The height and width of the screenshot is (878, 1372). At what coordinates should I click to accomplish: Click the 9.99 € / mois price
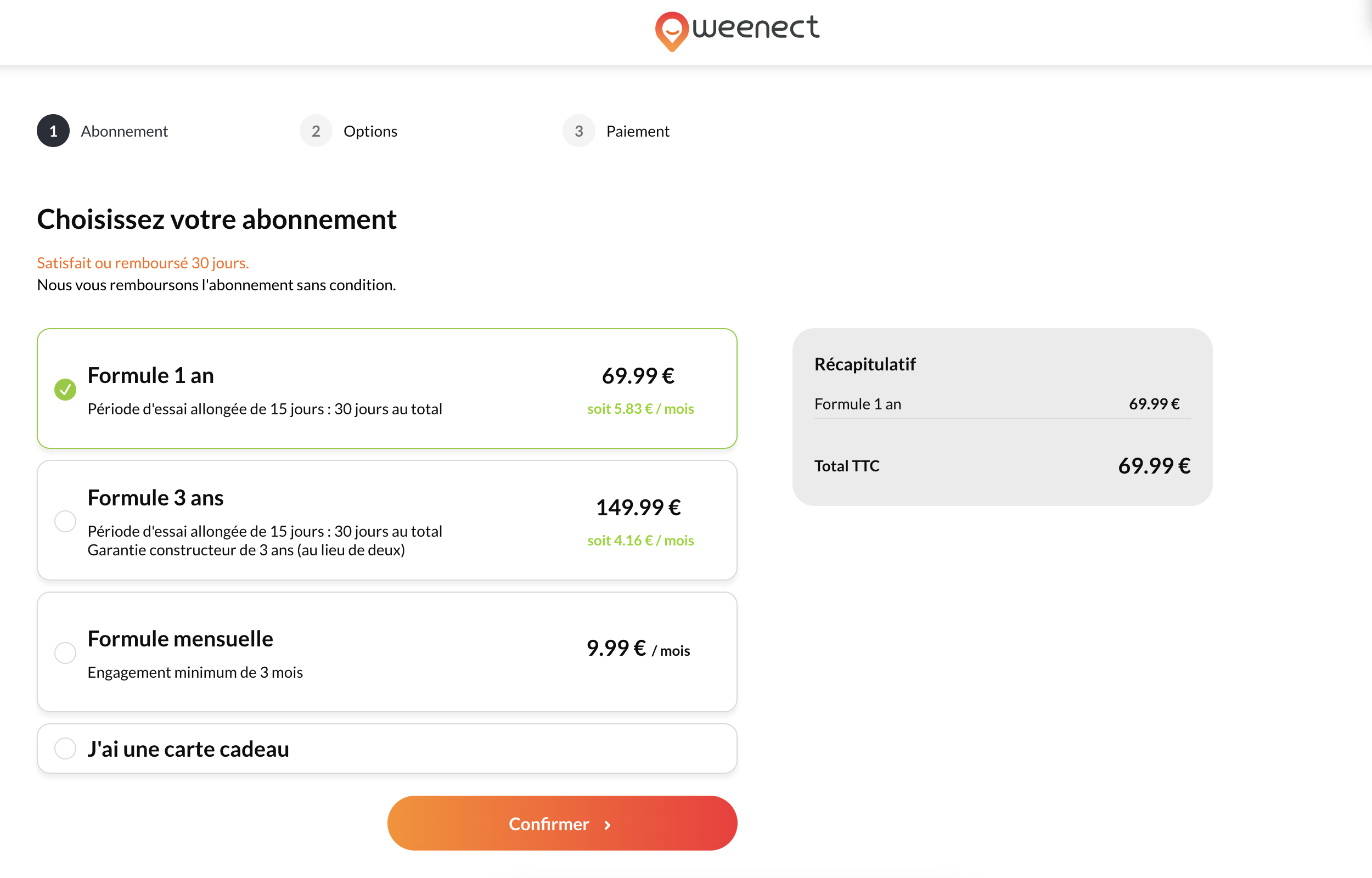[x=638, y=649]
